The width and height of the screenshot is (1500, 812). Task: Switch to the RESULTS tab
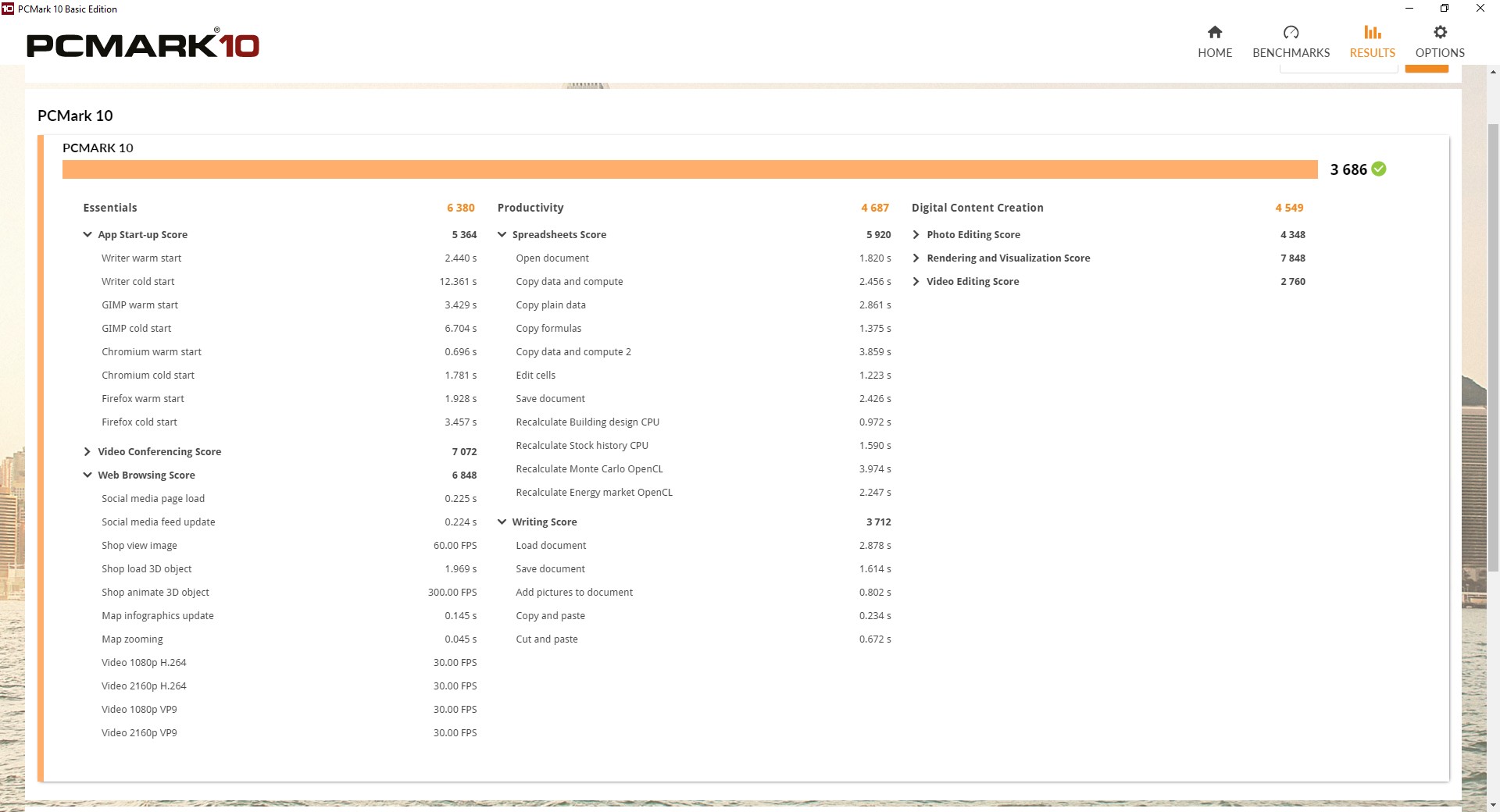tap(1373, 41)
